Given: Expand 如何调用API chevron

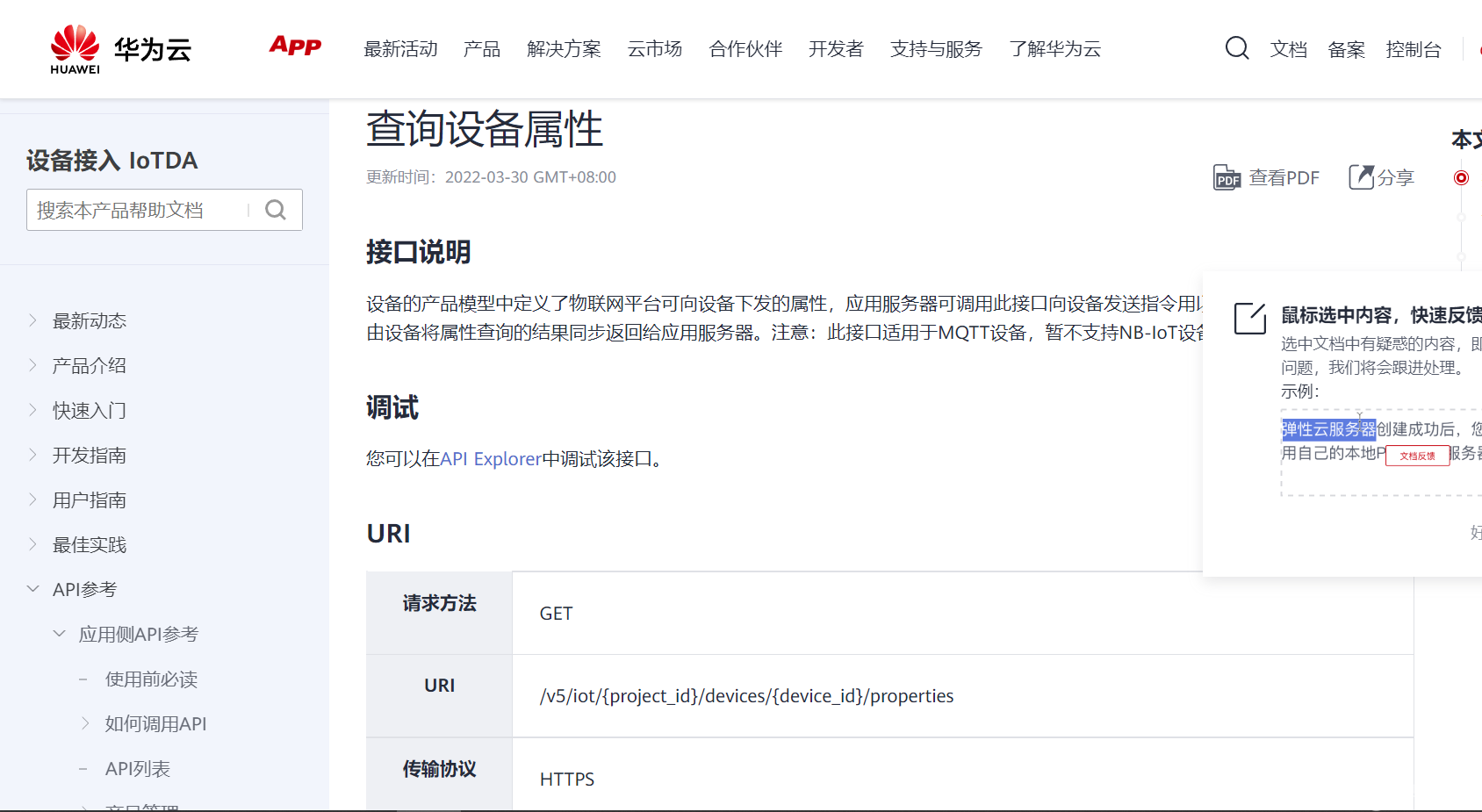Looking at the screenshot, I should (85, 723).
